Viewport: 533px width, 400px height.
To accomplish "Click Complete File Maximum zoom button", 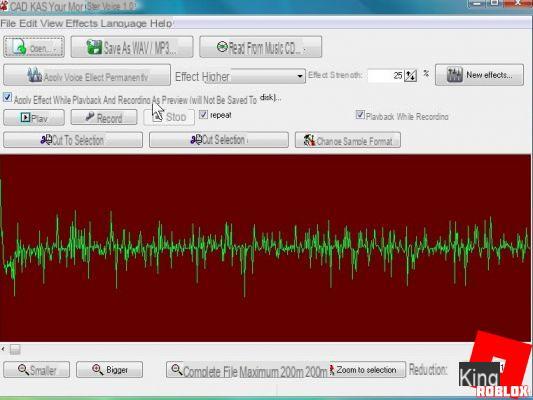I will (246, 370).
